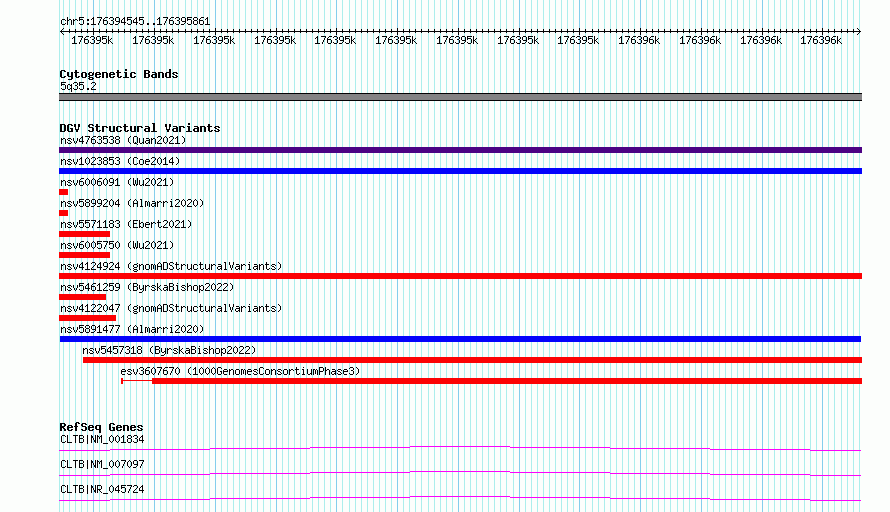Open the esv3607670 1000GenomesConsortiumPhase3 label
890x512 pixels.
click(x=240, y=371)
